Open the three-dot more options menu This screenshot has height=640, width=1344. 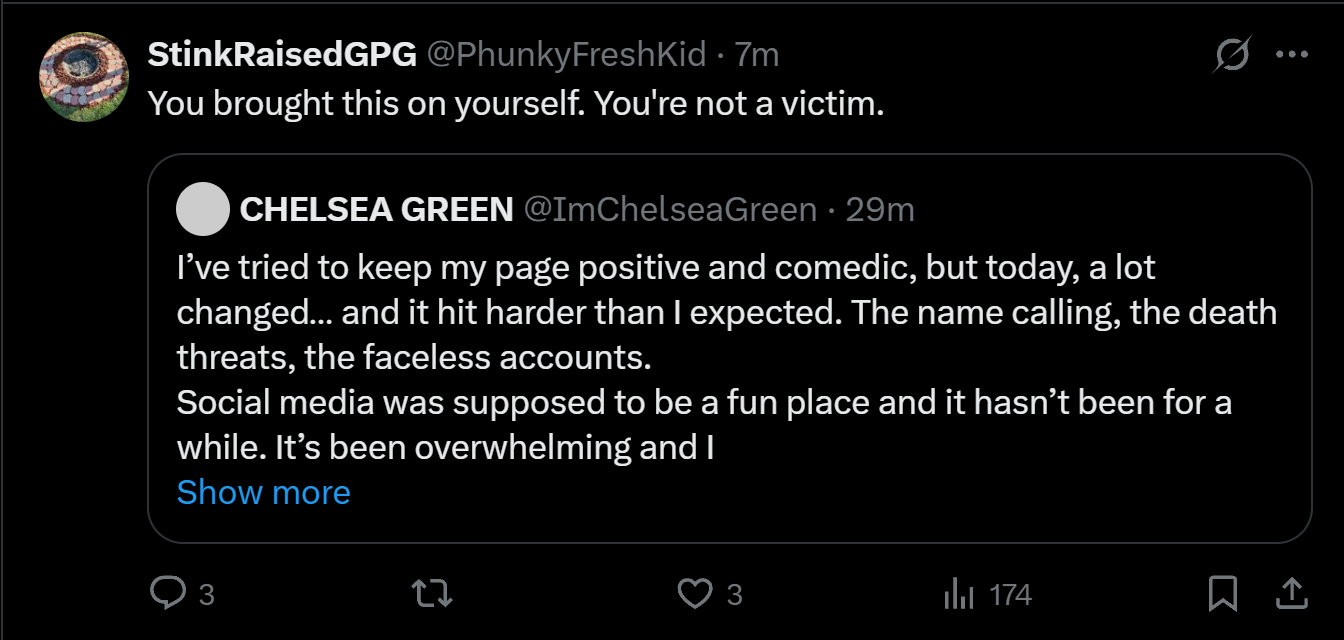pos(1291,55)
